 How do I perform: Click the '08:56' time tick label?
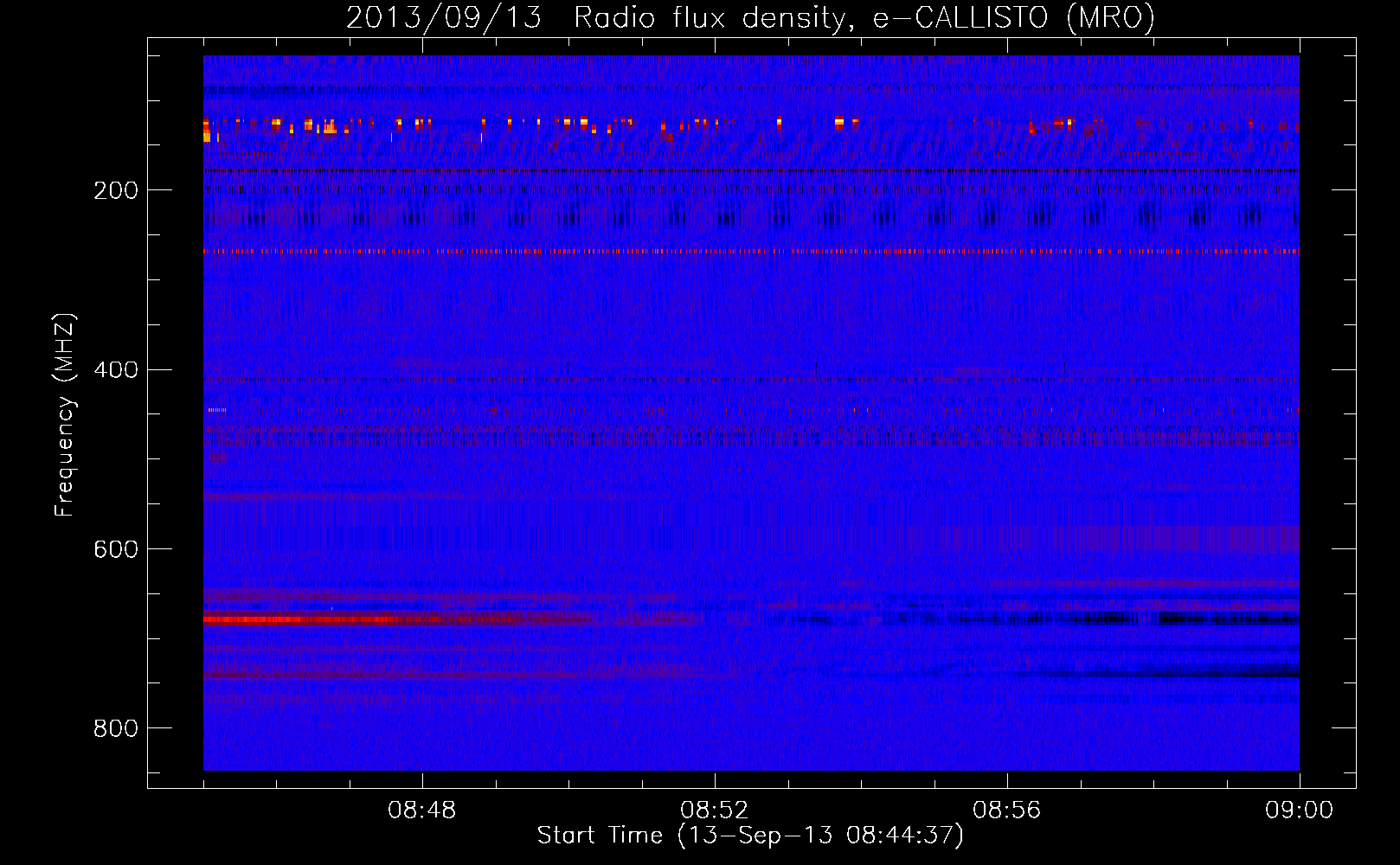pyautogui.click(x=1007, y=811)
